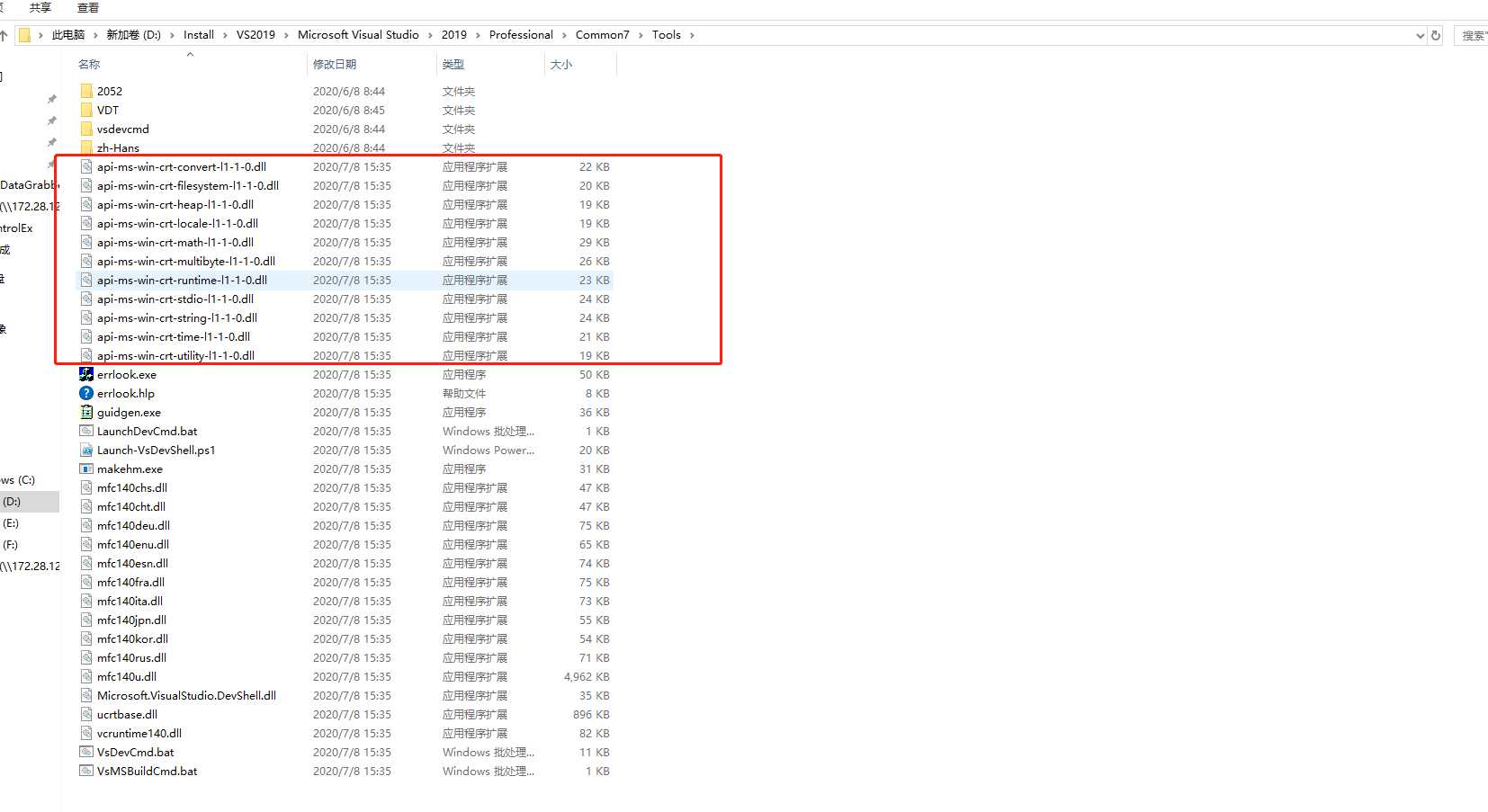
Task: Click the VsMSBuildCmd.bat file icon
Action: click(x=86, y=771)
